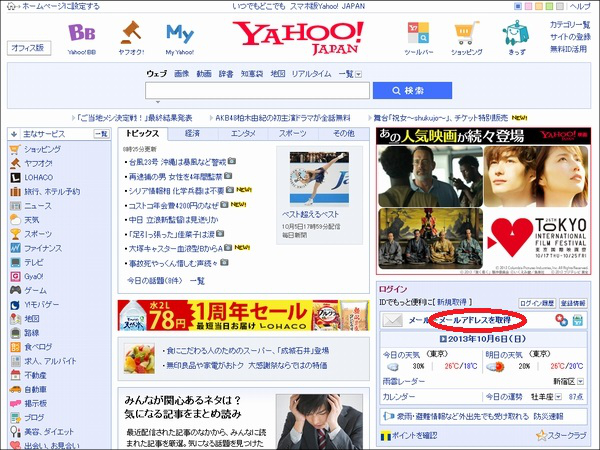Open LOHACO in the services sidebar
The width and height of the screenshot is (600, 450).
pyautogui.click(x=38, y=178)
